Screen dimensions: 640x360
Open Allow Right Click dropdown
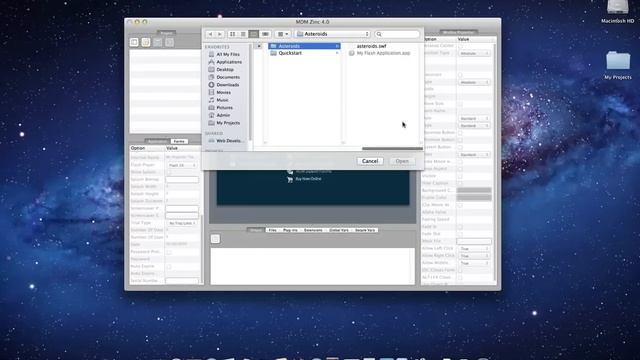[474, 256]
